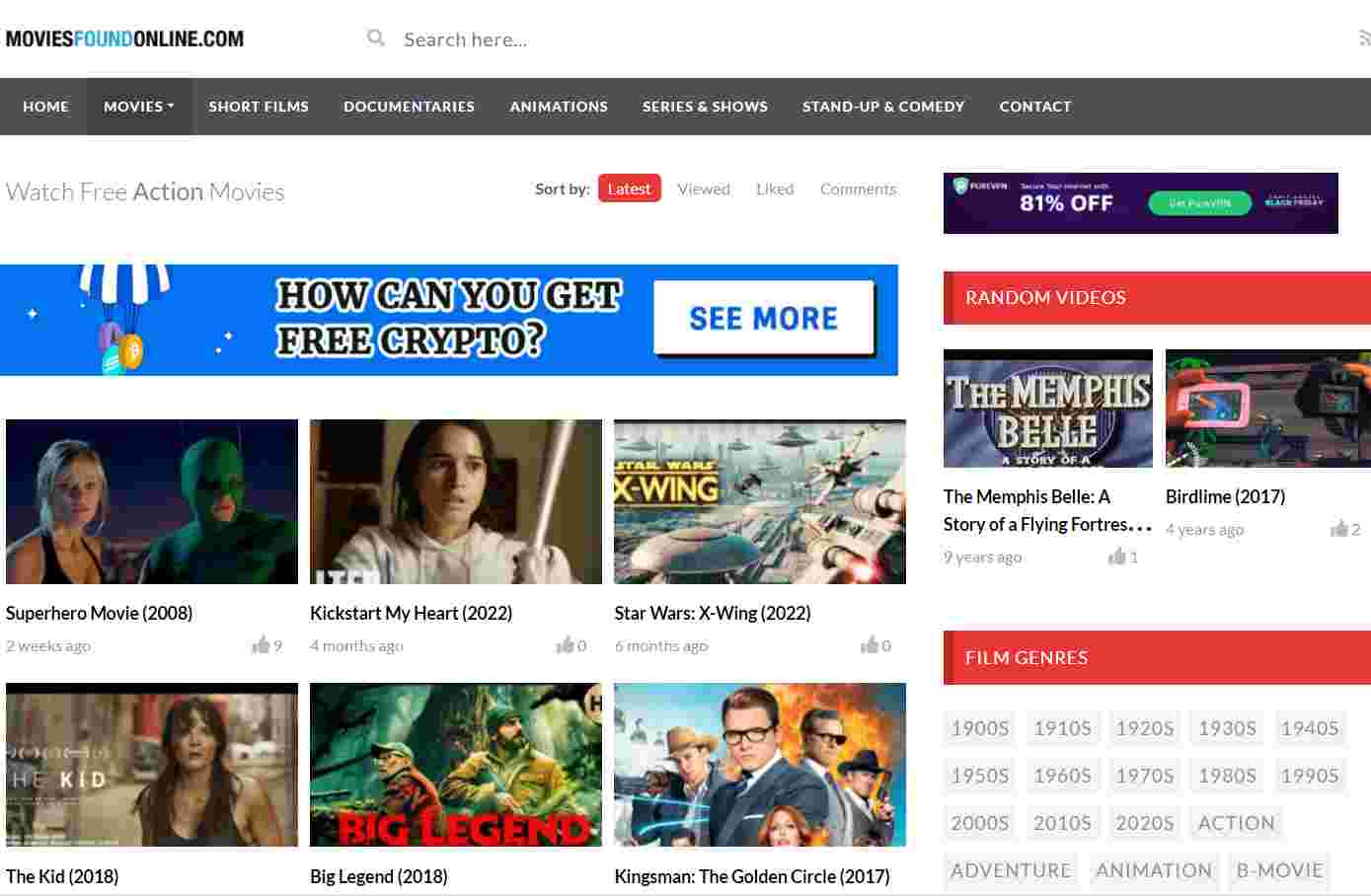
Task: Open Big Legend thumbnail
Action: pos(456,765)
